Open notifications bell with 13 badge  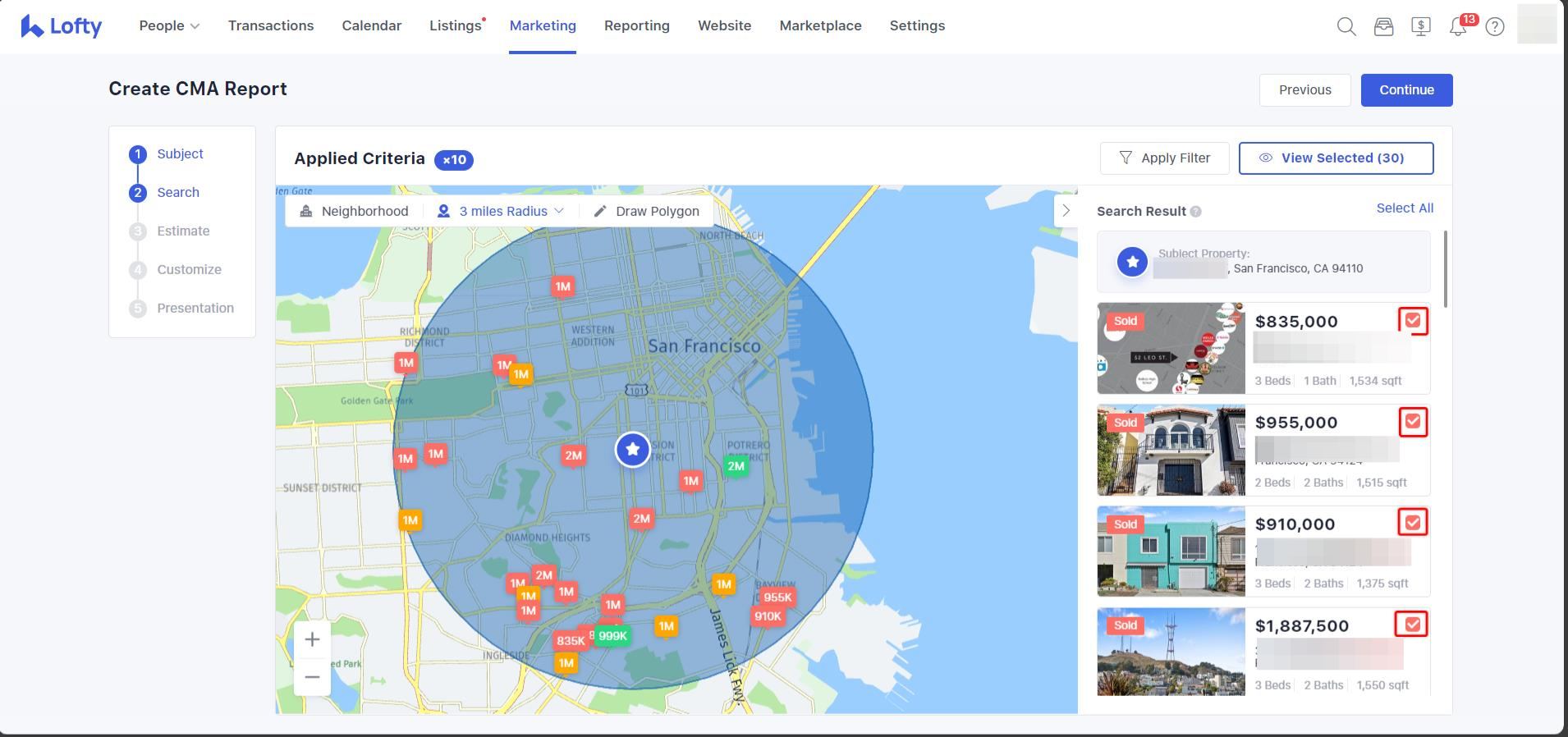click(x=1458, y=27)
